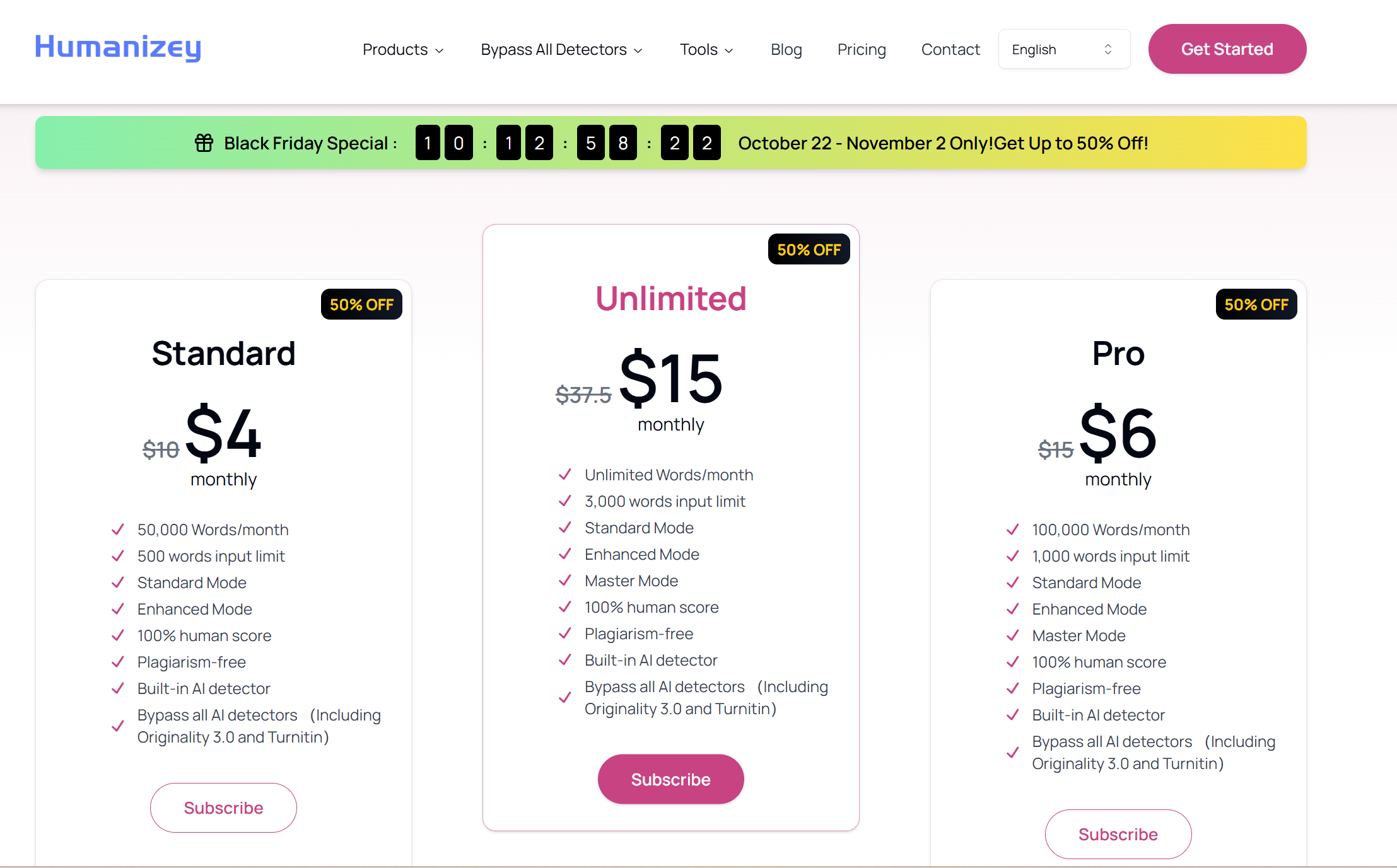Subscribe to the Pro plan
The height and width of the screenshot is (868, 1397).
(x=1118, y=834)
